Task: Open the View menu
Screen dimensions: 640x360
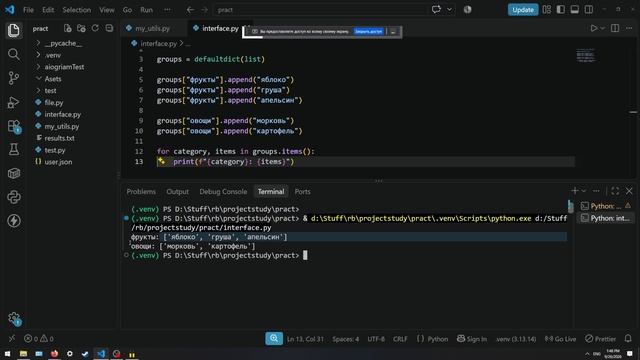Action: click(107, 10)
